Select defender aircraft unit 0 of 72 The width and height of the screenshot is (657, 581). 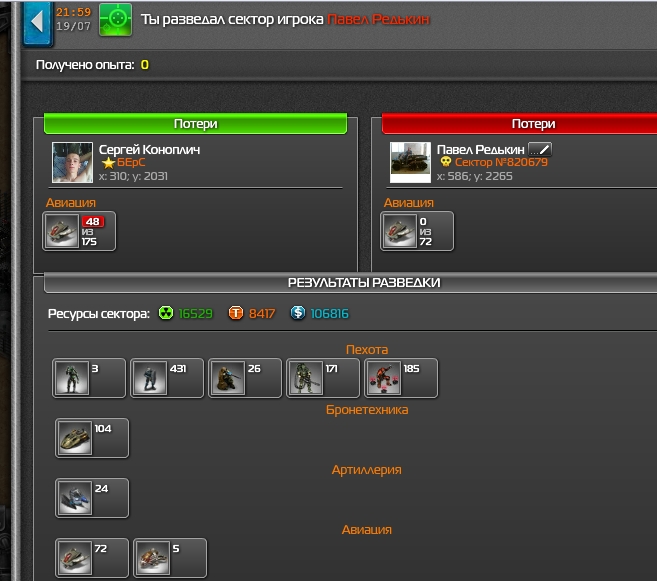416,231
